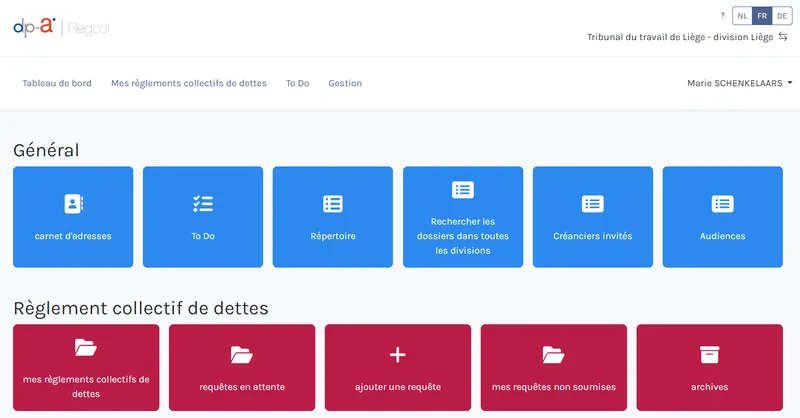Click the plus icon to ajouter une requête

point(398,355)
